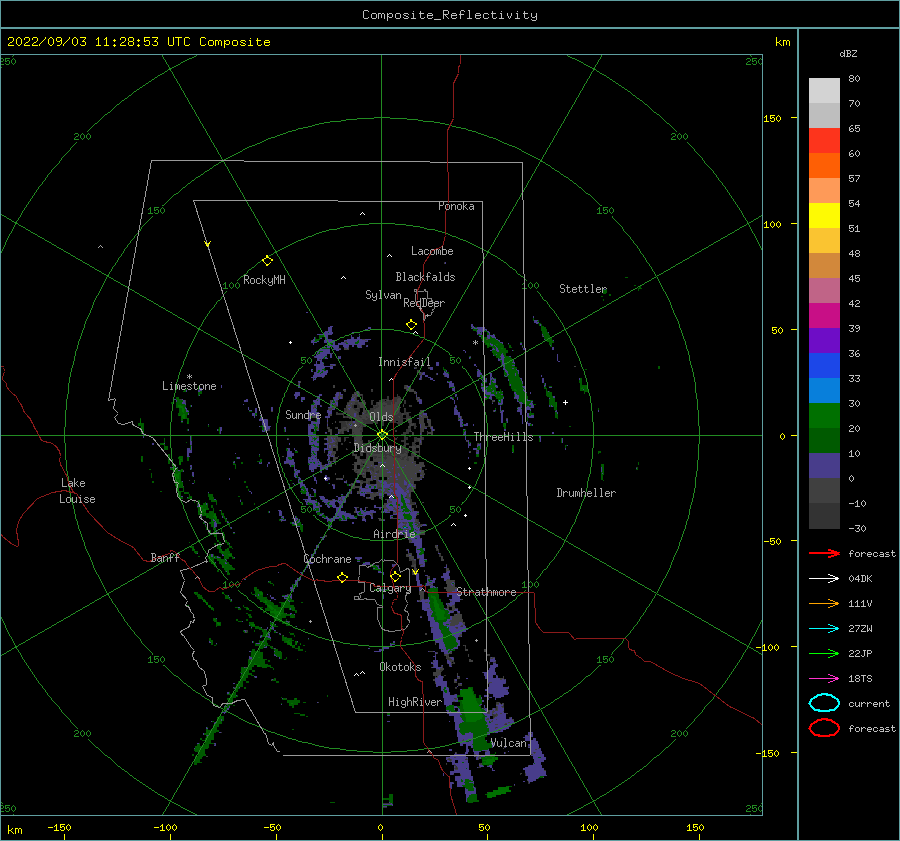Image resolution: width=900 pixels, height=841 pixels.
Task: Click the yellow diamond at the radar center
Action: coord(382,435)
